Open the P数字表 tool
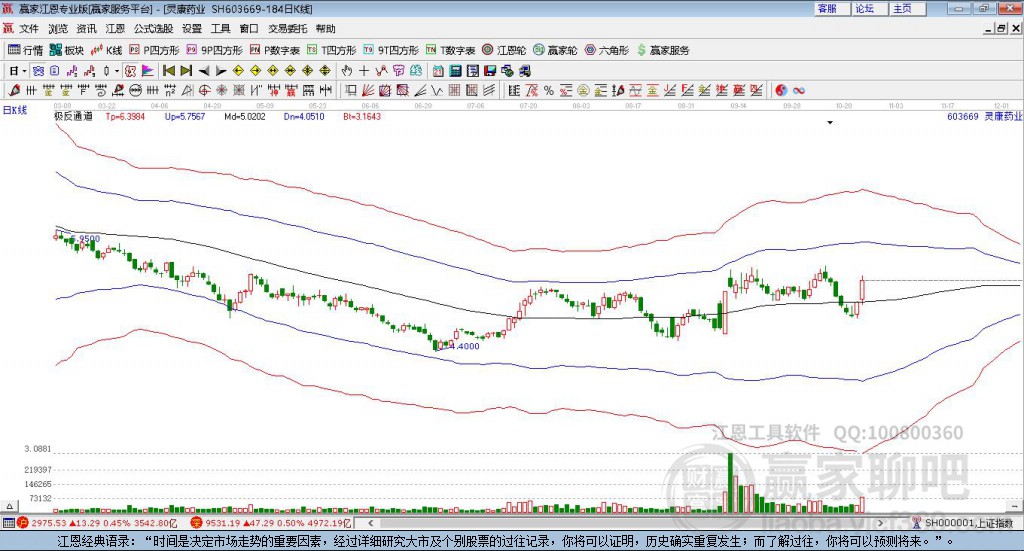This screenshot has height=551, width=1024. coord(275,50)
